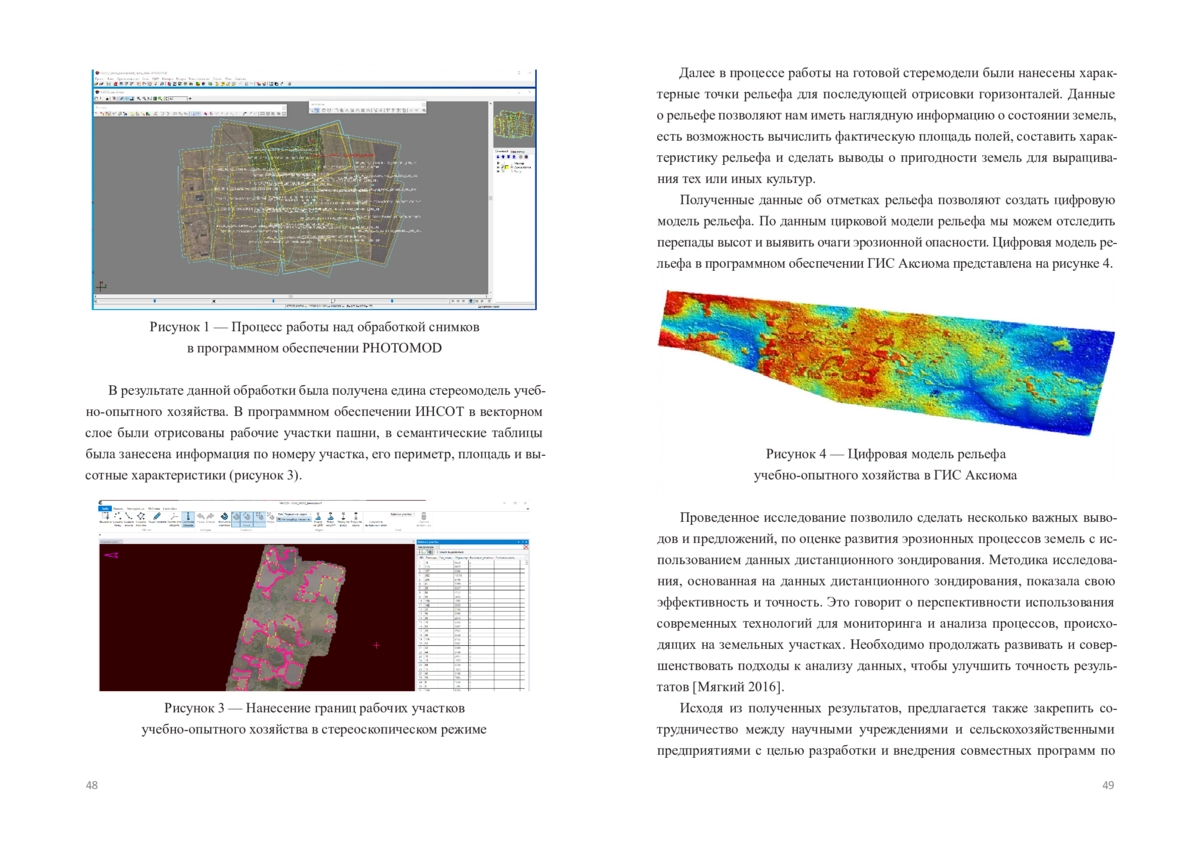Image resolution: width=1200 pixels, height=849 pixels.
Task: Click the undo arrow in INSOT ribbon
Action: pos(200,517)
